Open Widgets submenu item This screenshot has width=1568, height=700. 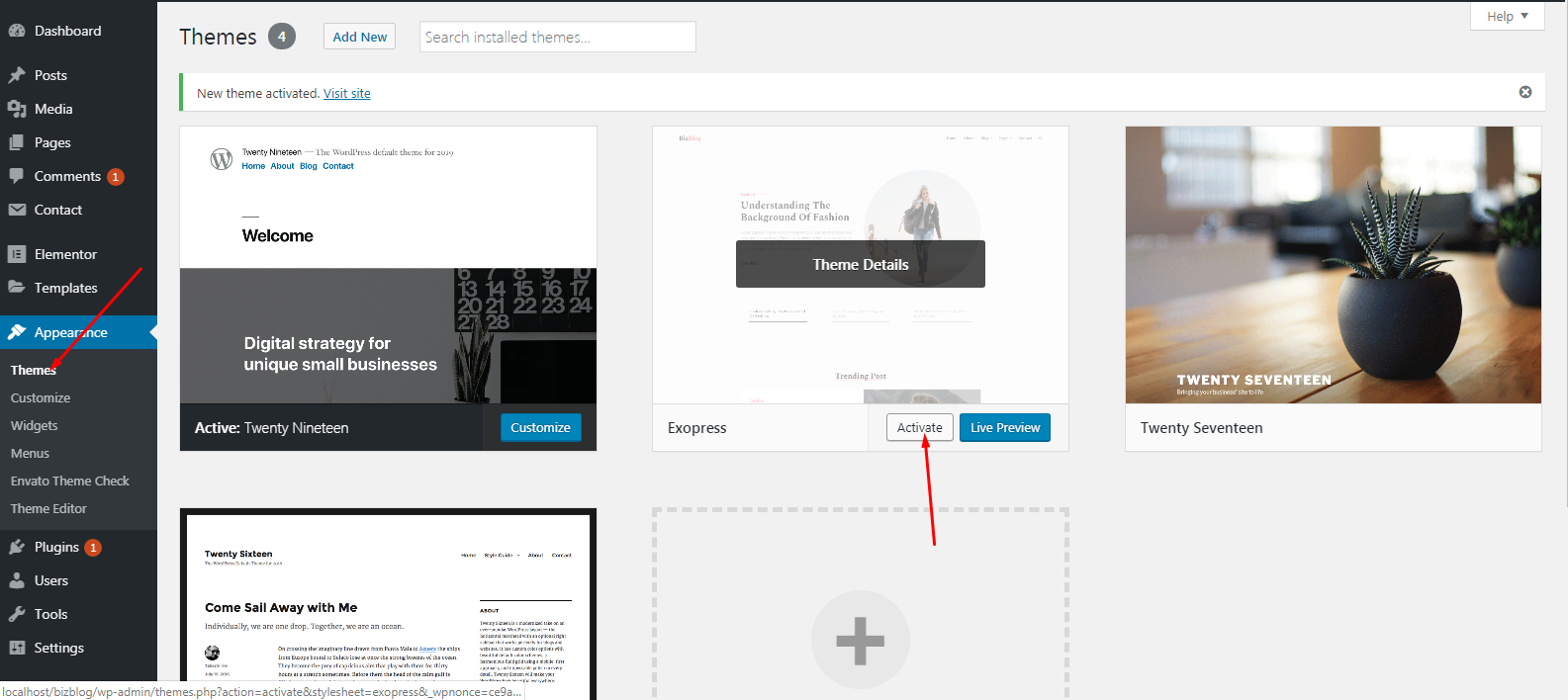click(35, 425)
